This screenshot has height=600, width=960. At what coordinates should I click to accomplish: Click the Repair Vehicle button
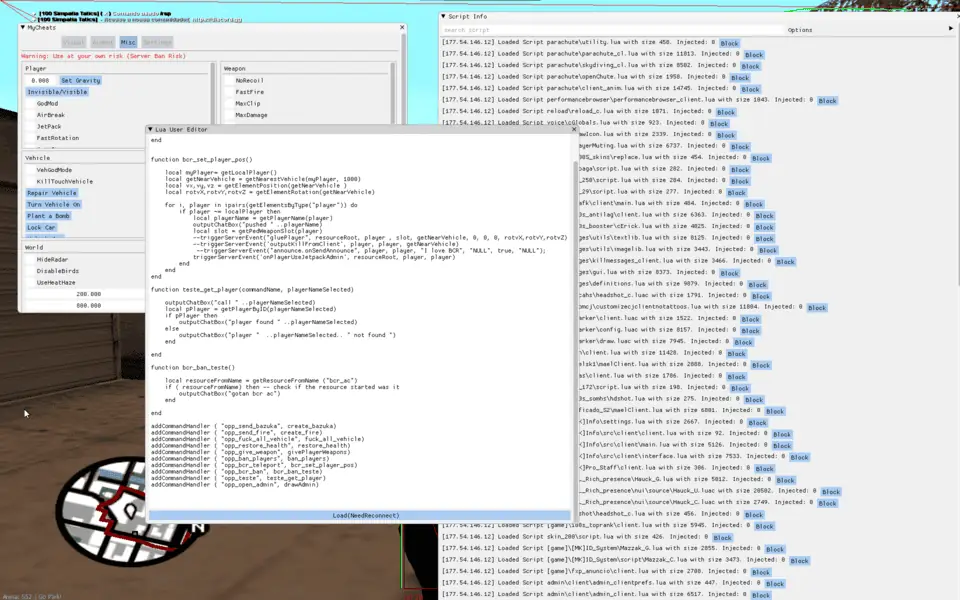[x=52, y=193]
